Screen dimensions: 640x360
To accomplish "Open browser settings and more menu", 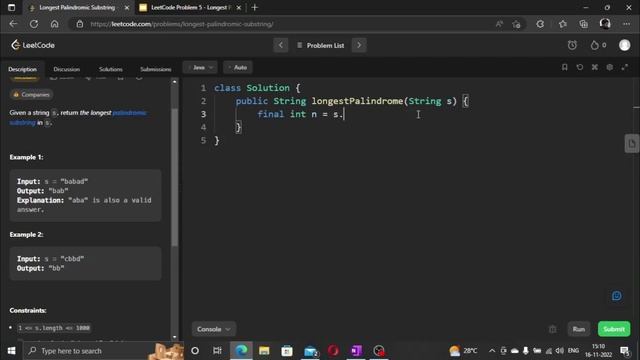I will pyautogui.click(x=626, y=24).
